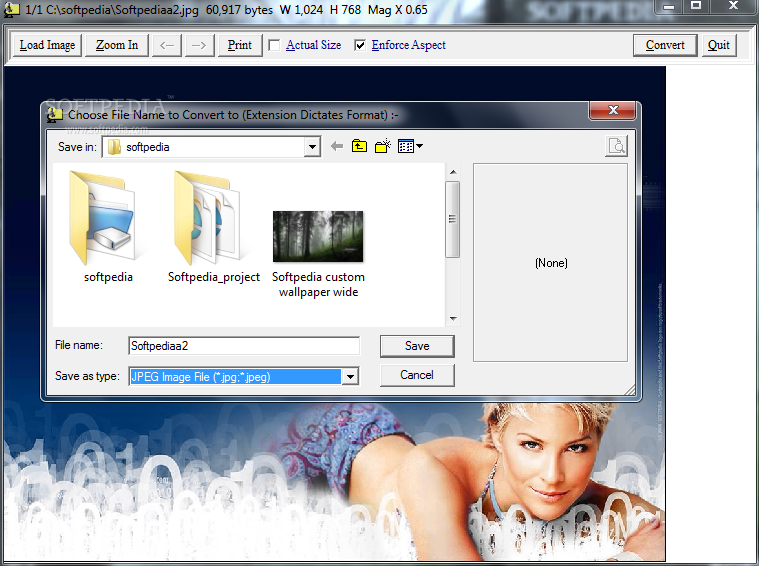Cancel the save dialog

click(417, 375)
